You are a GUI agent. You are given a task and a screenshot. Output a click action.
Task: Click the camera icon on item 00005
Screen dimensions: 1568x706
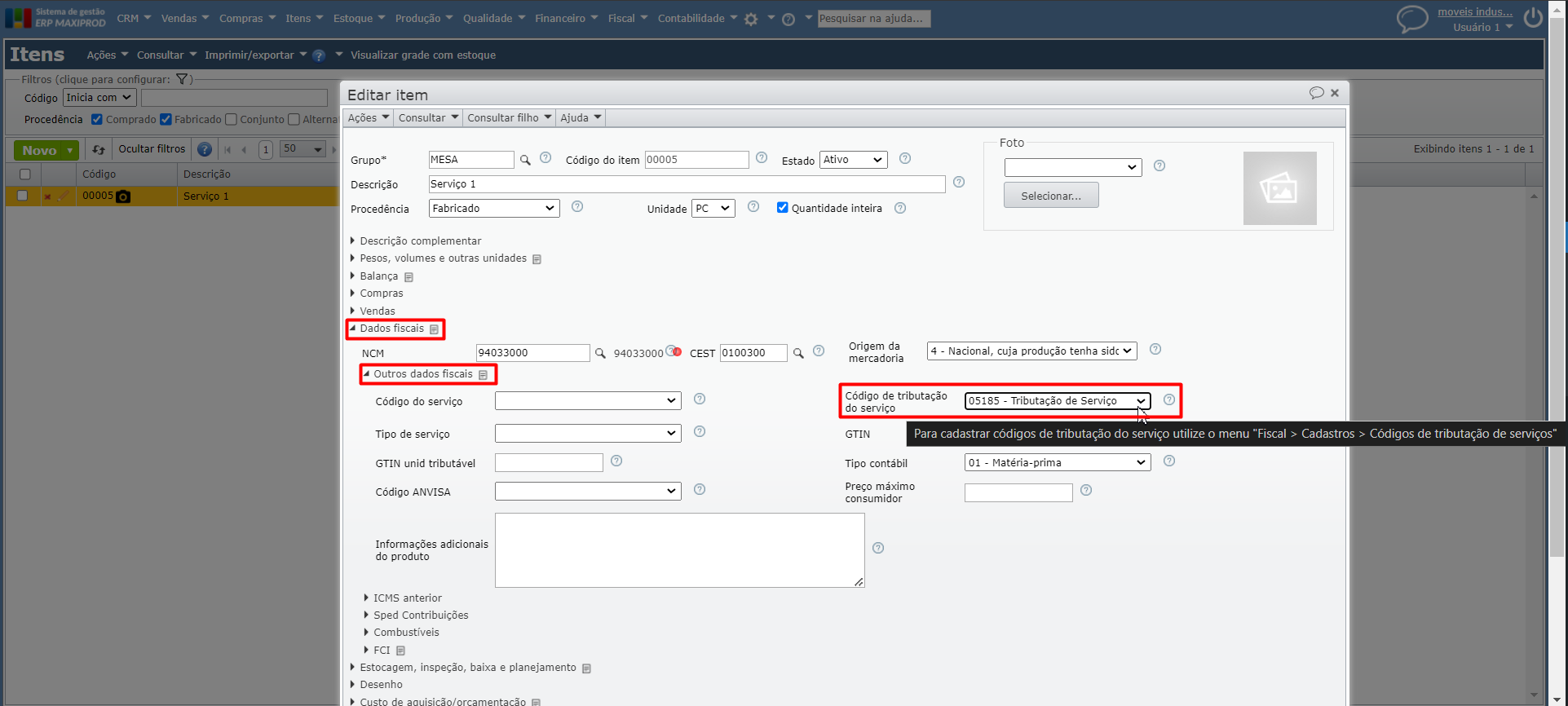tap(123, 196)
